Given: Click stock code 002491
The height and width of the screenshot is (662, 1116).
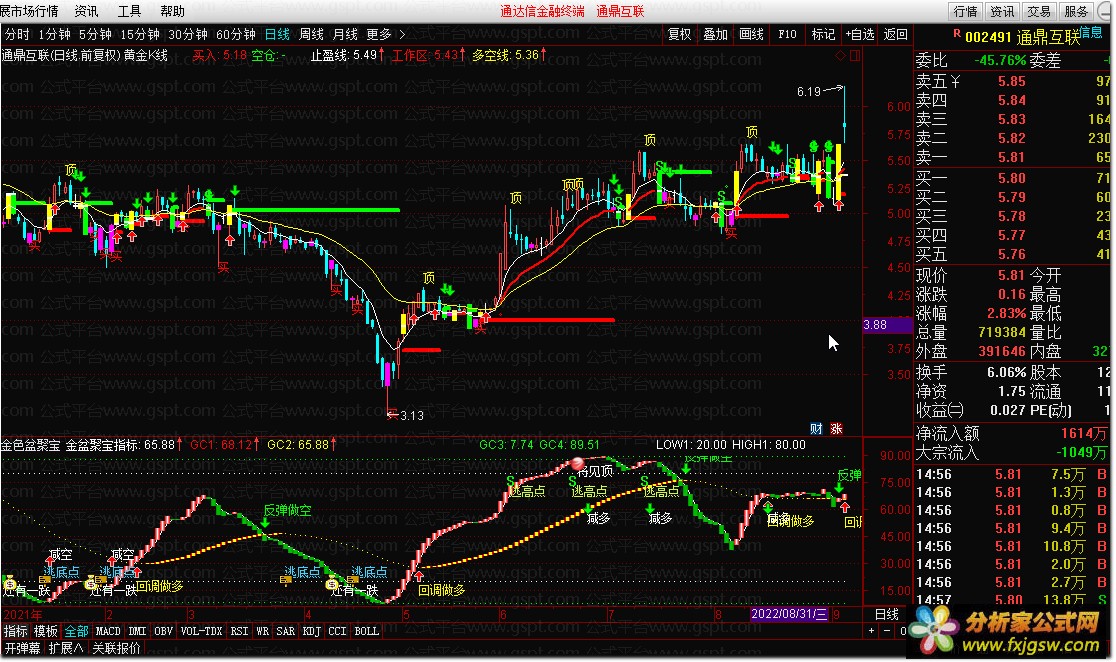Looking at the screenshot, I should [988, 37].
